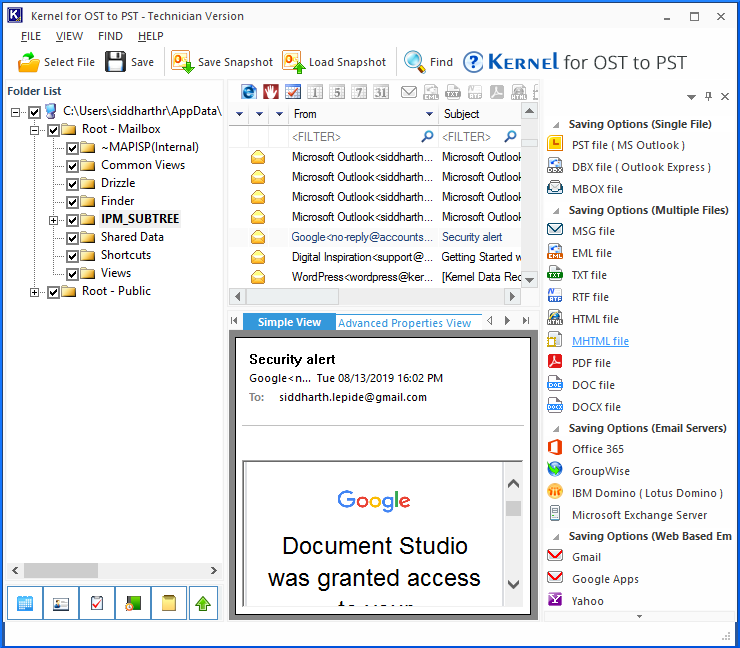Collapse Saving Options (Multiple Files) section
This screenshot has width=740, height=648.
click(x=556, y=211)
